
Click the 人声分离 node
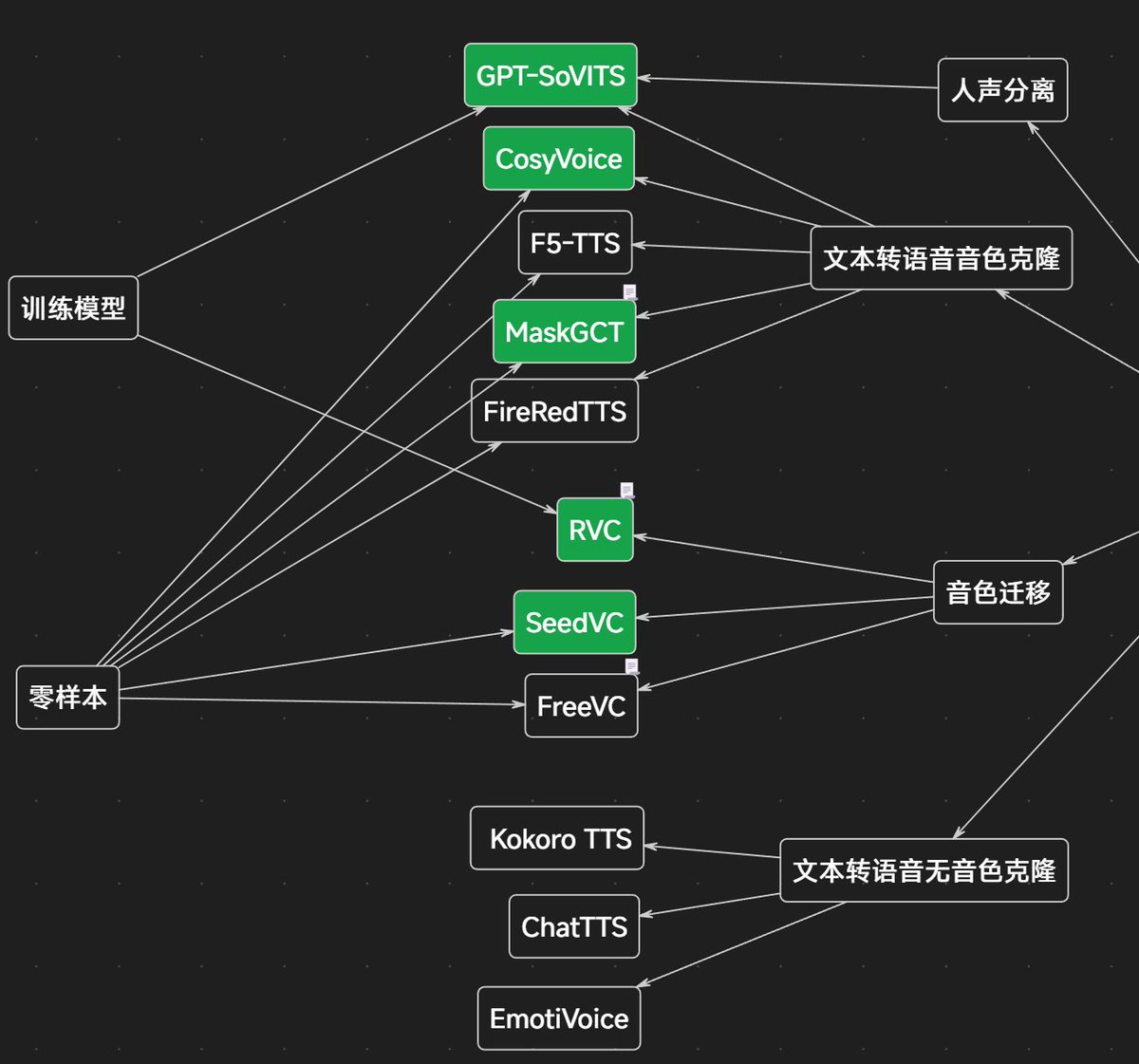click(1002, 90)
